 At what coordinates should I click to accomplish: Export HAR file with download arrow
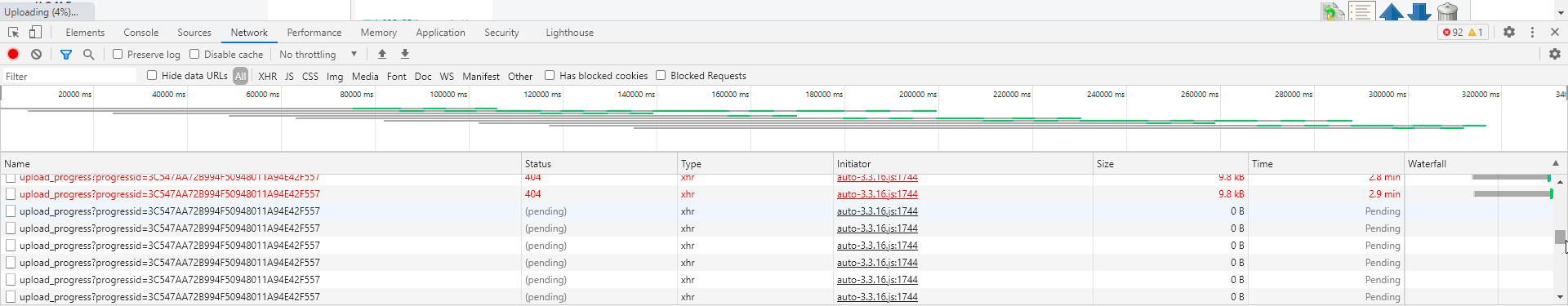pyautogui.click(x=405, y=54)
